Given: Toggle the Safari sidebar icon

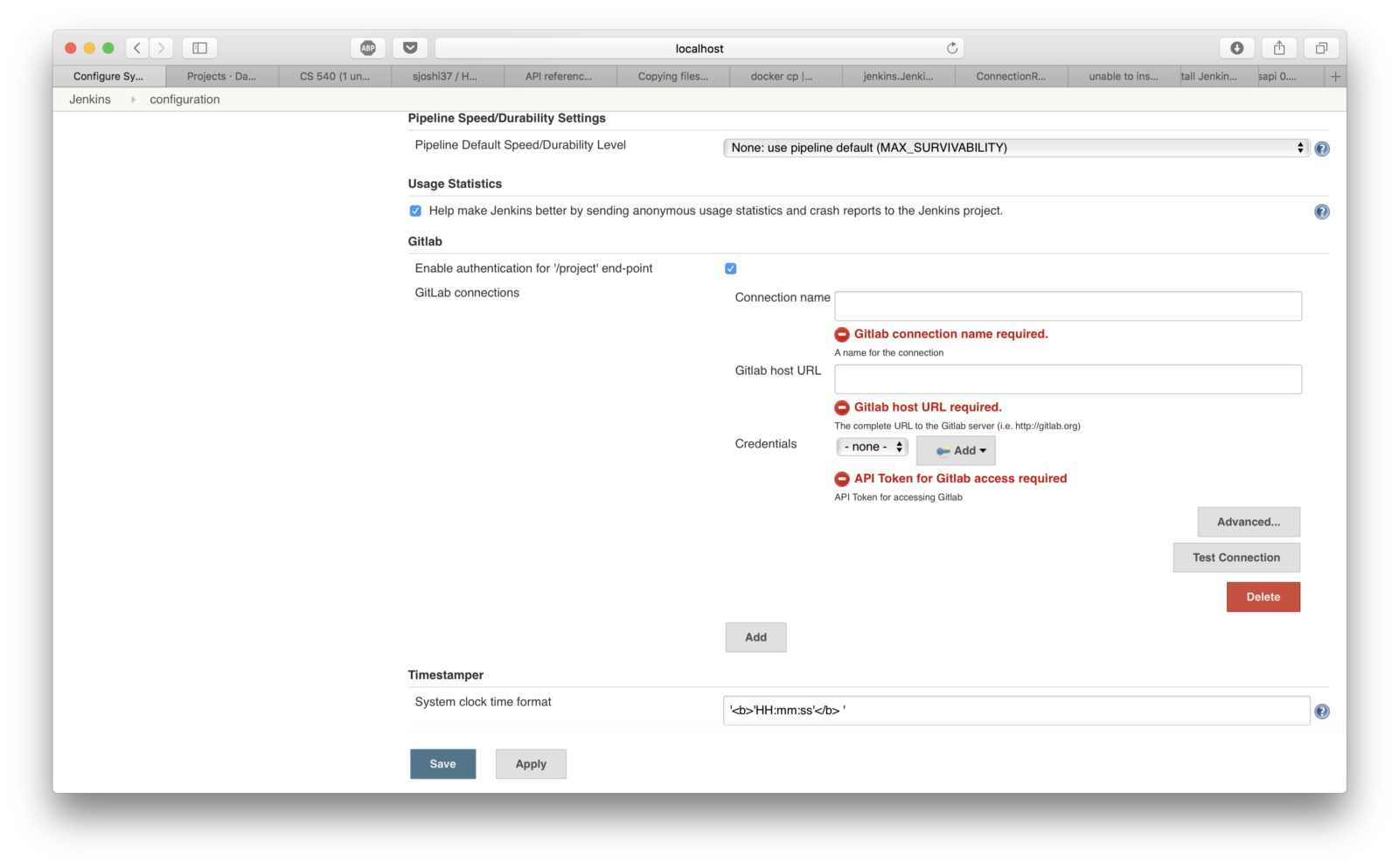Looking at the screenshot, I should click(x=199, y=48).
